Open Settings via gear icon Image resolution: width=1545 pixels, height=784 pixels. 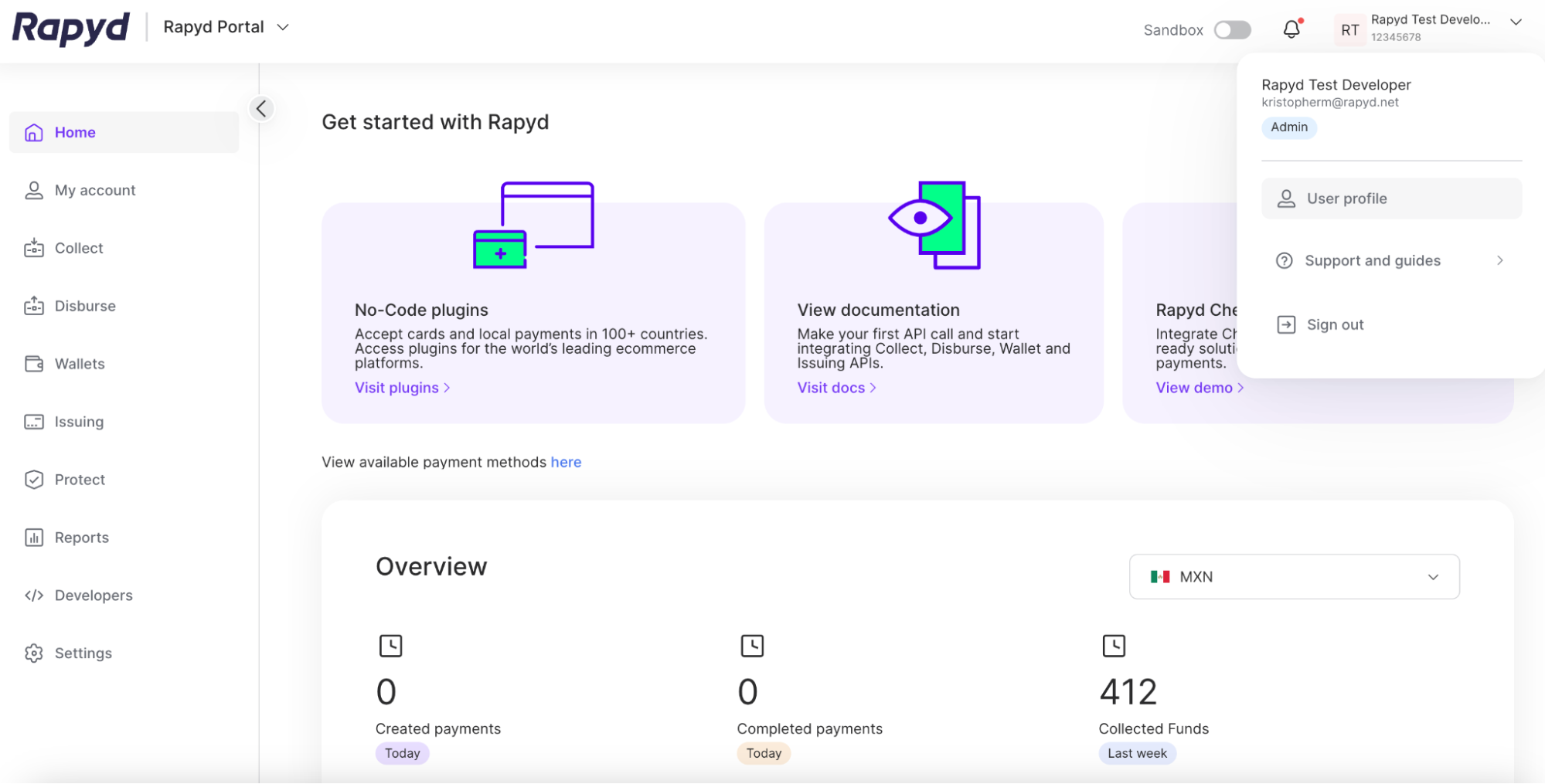point(34,653)
